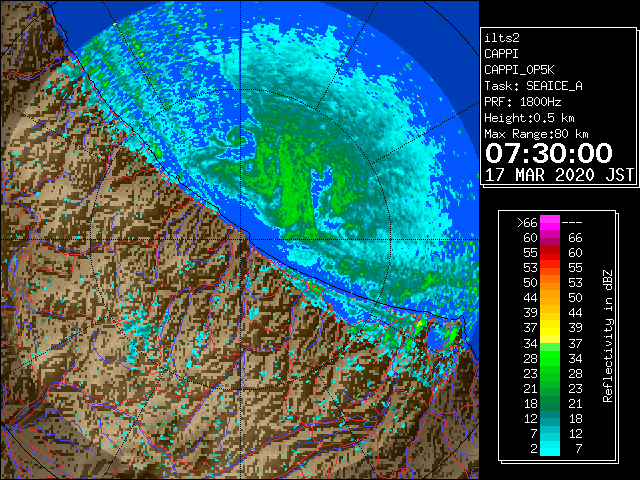Click the 'ilts2' radar site label
Image resolution: width=640 pixels, height=480 pixels.
click(502, 38)
